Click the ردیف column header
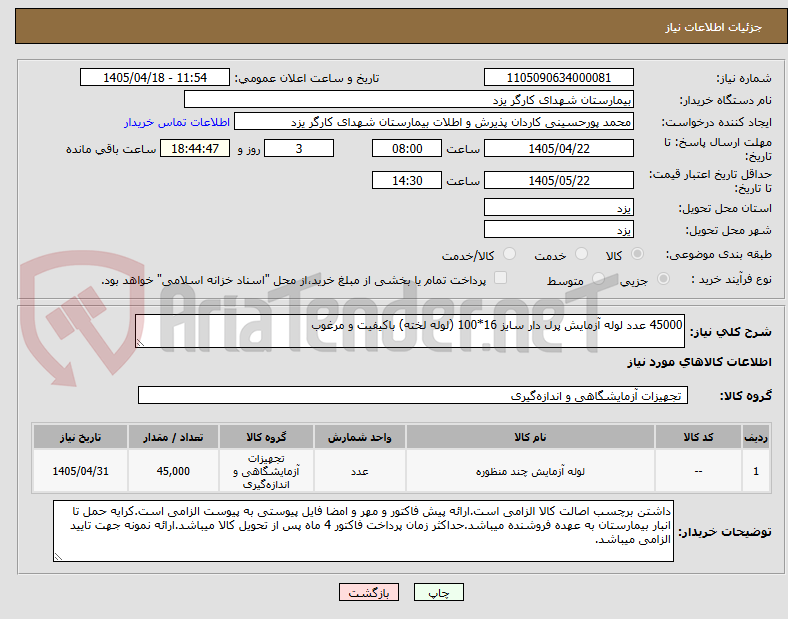This screenshot has height=619, width=788. [755, 437]
